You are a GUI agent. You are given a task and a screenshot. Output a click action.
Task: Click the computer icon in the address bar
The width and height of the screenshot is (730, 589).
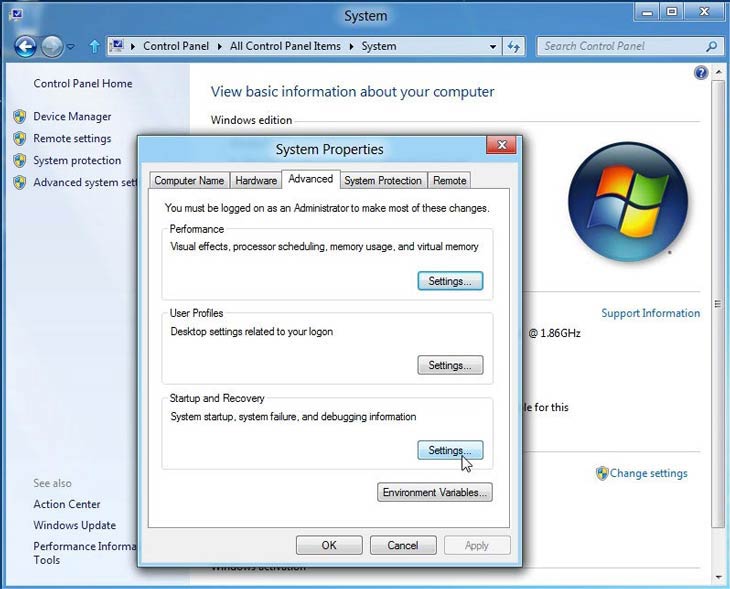click(x=116, y=46)
